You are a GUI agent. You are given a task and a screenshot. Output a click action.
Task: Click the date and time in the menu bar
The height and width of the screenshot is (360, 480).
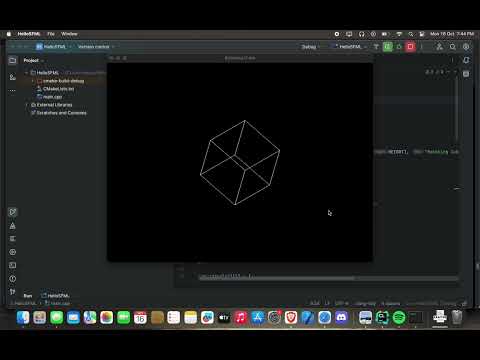coord(452,34)
